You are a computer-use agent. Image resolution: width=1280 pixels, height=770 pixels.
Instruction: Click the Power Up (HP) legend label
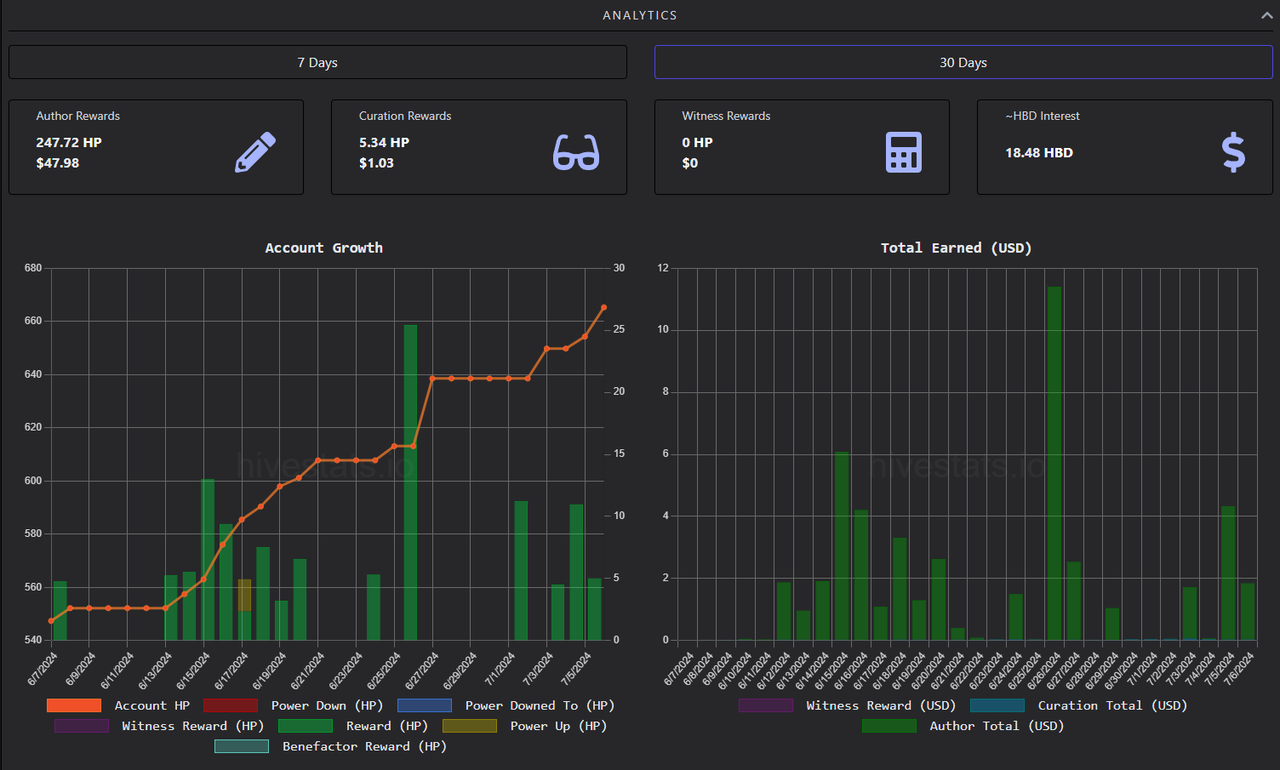[x=559, y=726]
